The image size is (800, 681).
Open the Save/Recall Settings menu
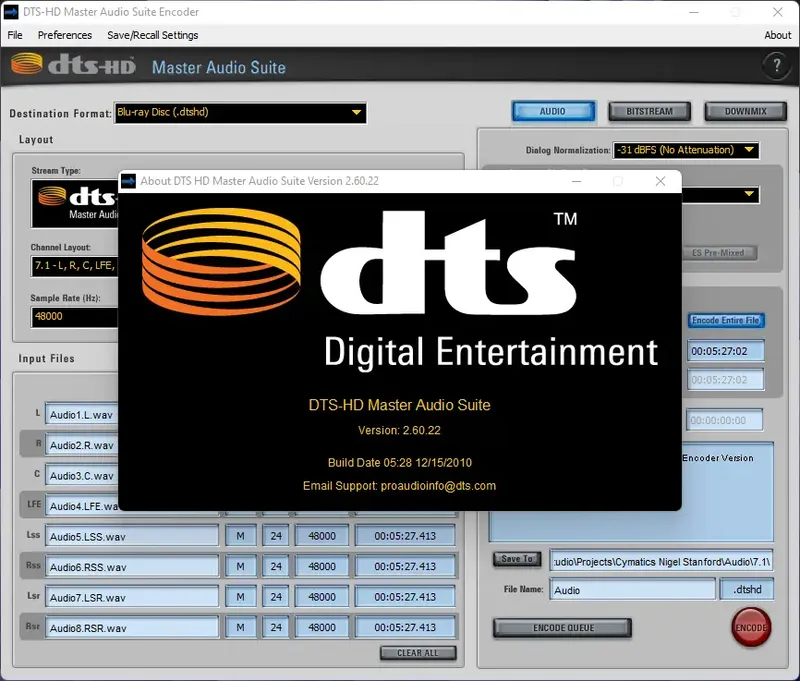pos(151,35)
